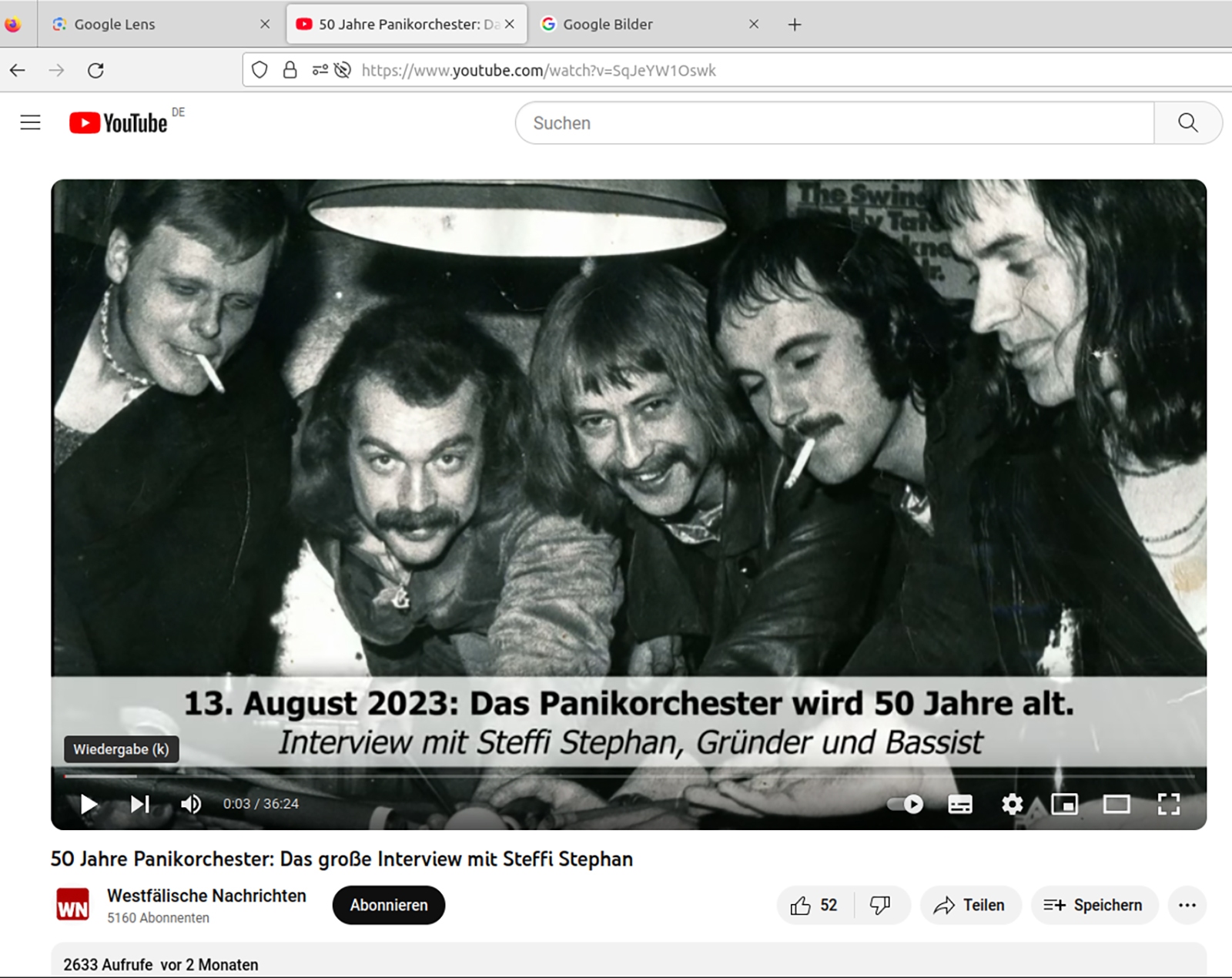This screenshot has height=978, width=1232.
Task: Subscribe using the Abonnieren button
Action: pyautogui.click(x=388, y=906)
